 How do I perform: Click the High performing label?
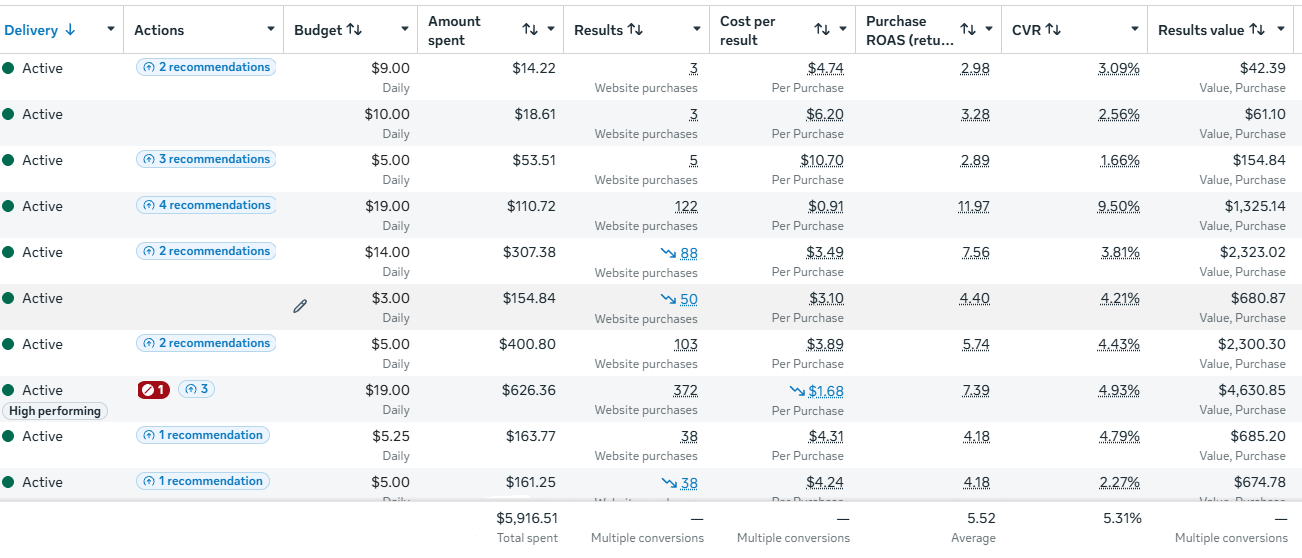coord(55,411)
